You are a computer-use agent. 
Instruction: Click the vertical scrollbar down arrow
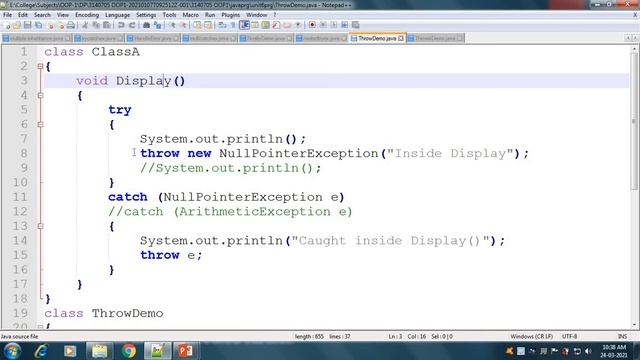pyautogui.click(x=634, y=325)
